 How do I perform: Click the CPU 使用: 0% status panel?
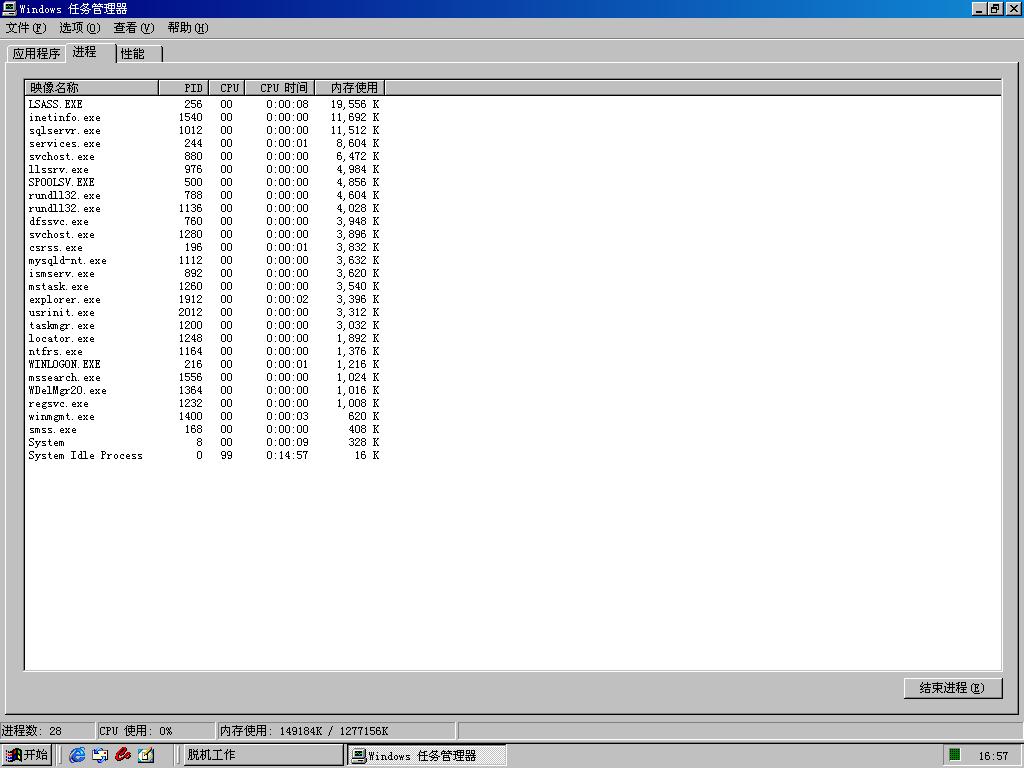tap(155, 731)
